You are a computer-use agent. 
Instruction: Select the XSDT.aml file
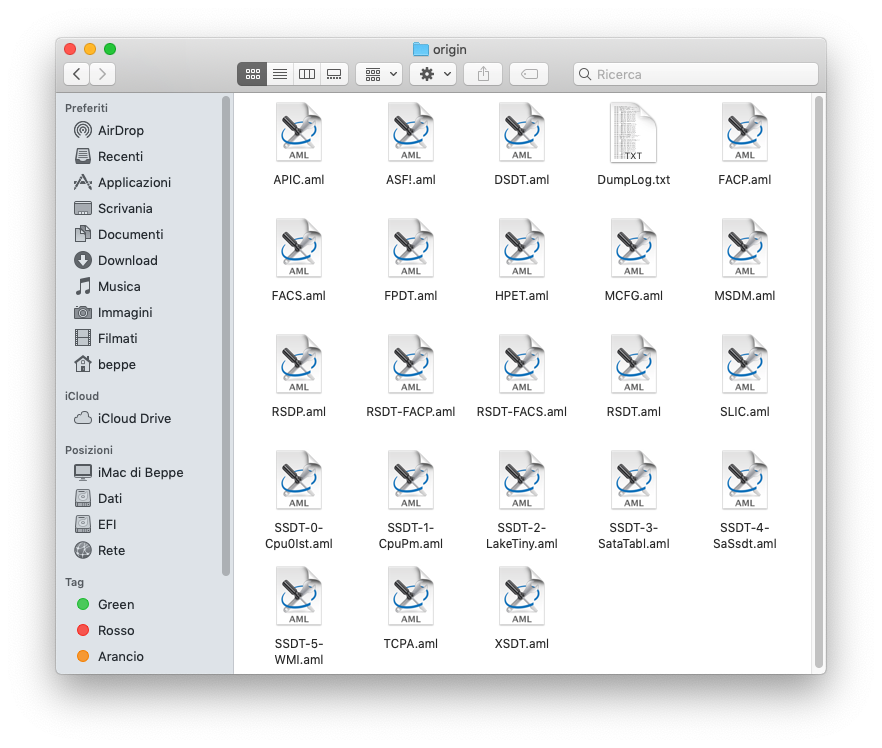[521, 607]
